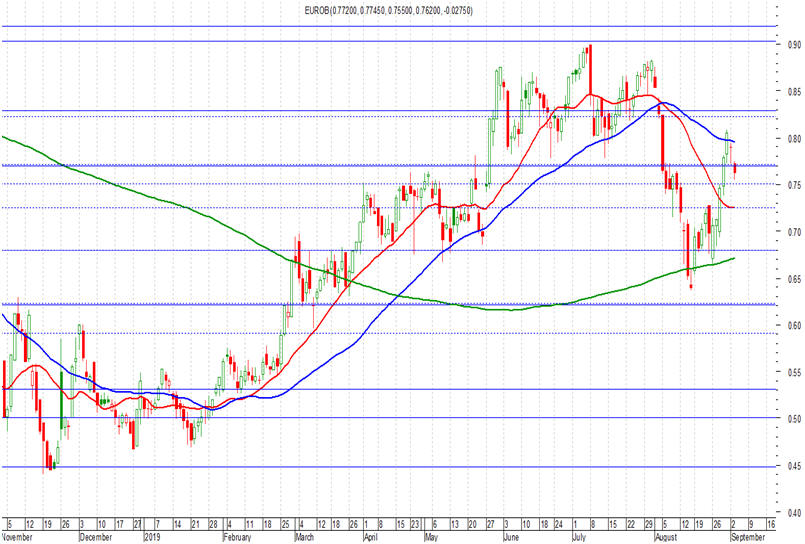Select the 0.55 price axis label
This screenshot has height=544, width=805.
pyautogui.click(x=794, y=372)
